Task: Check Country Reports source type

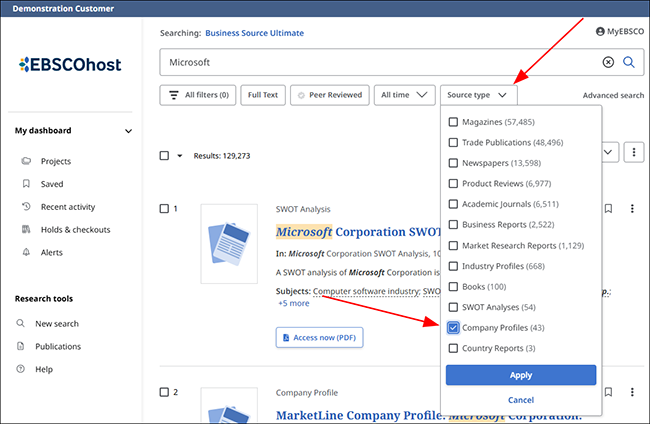Action: tap(454, 348)
